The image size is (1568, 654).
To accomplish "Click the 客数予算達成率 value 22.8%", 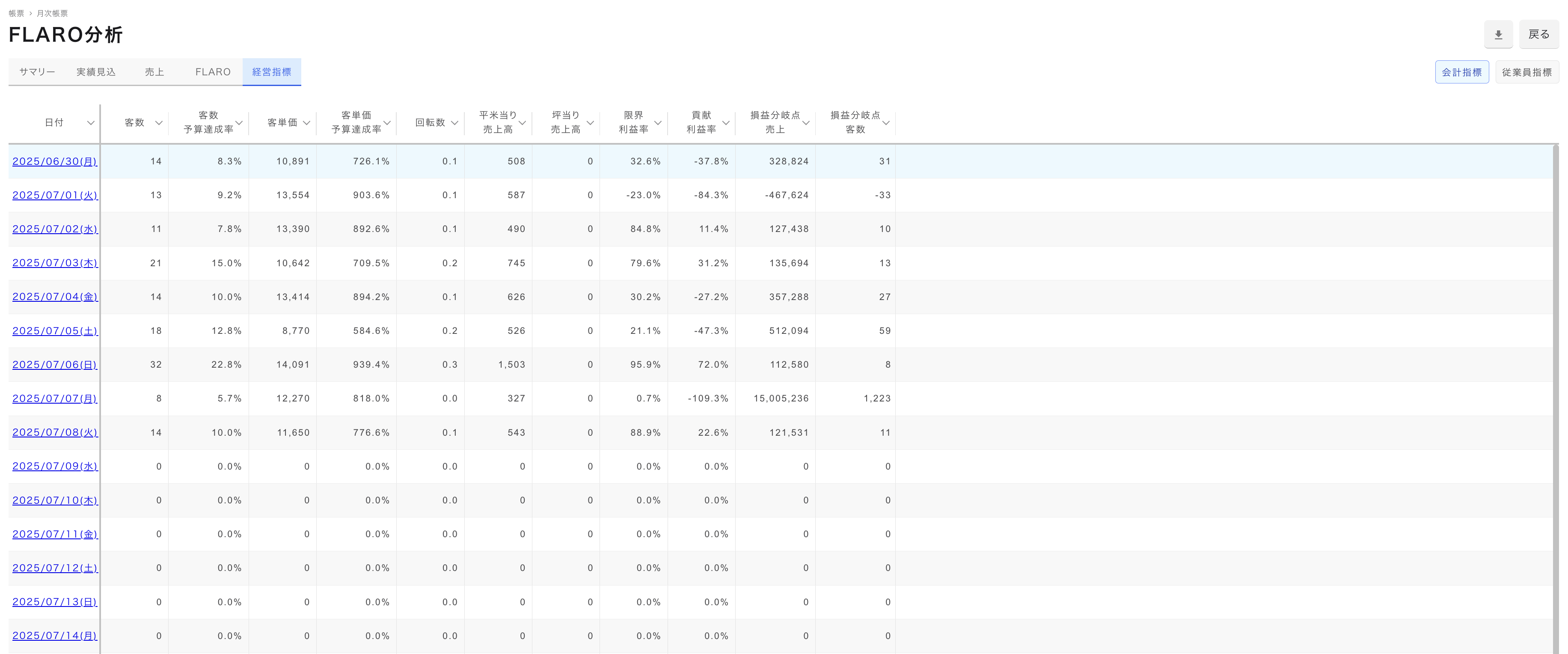I will pos(226,365).
